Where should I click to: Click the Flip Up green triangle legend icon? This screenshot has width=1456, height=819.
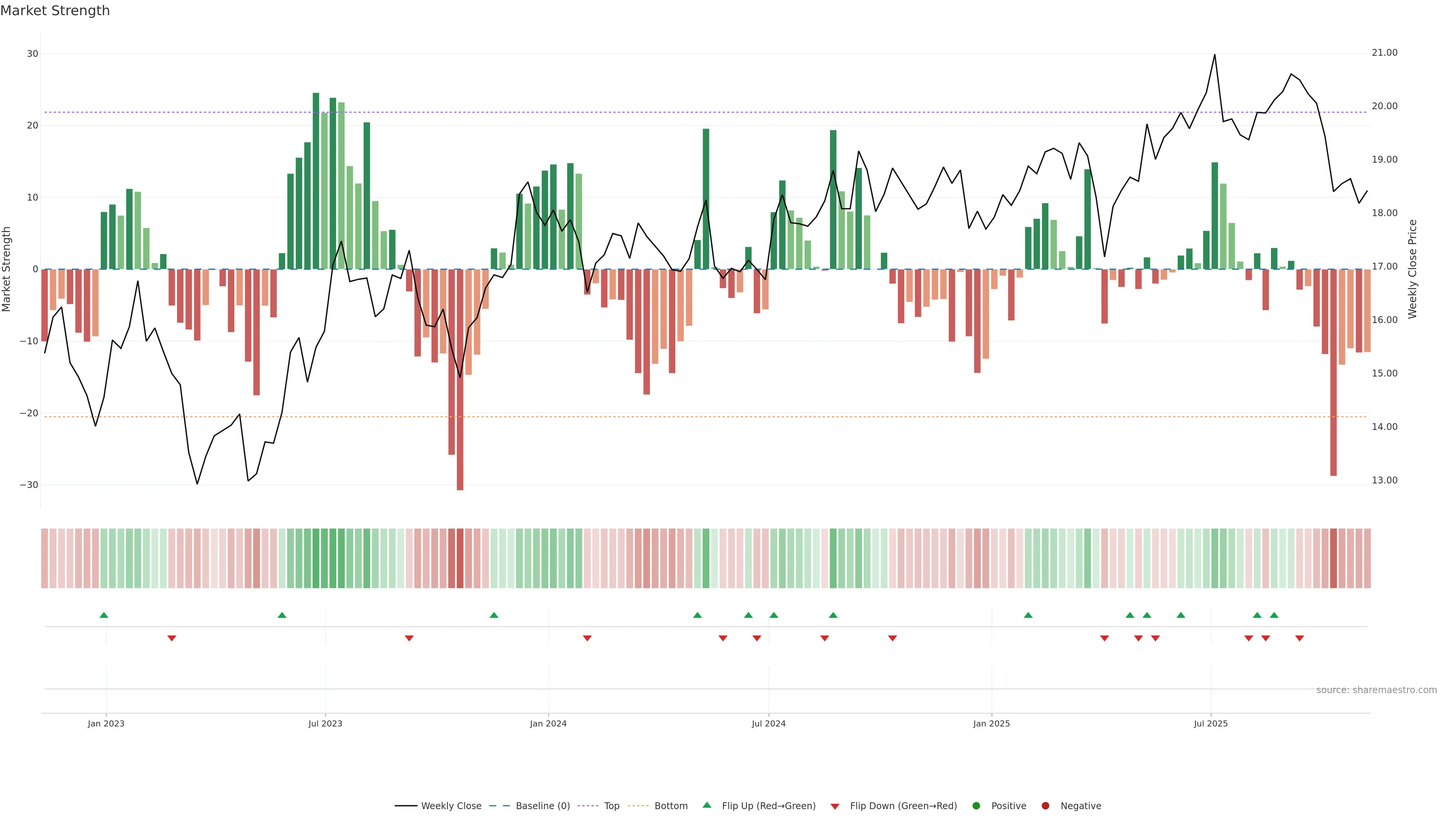pyautogui.click(x=706, y=805)
